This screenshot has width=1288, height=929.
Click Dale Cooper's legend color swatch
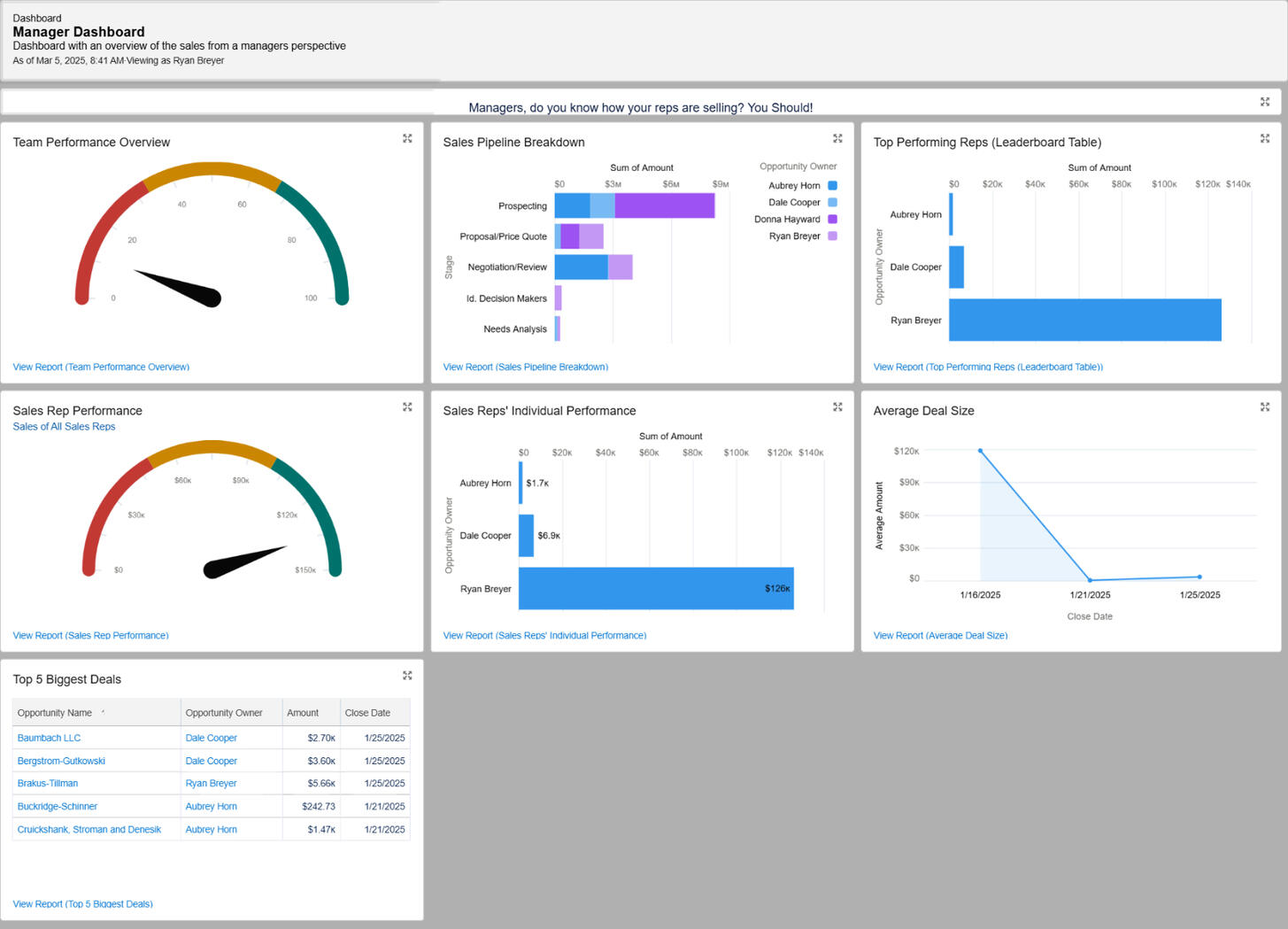[830, 202]
